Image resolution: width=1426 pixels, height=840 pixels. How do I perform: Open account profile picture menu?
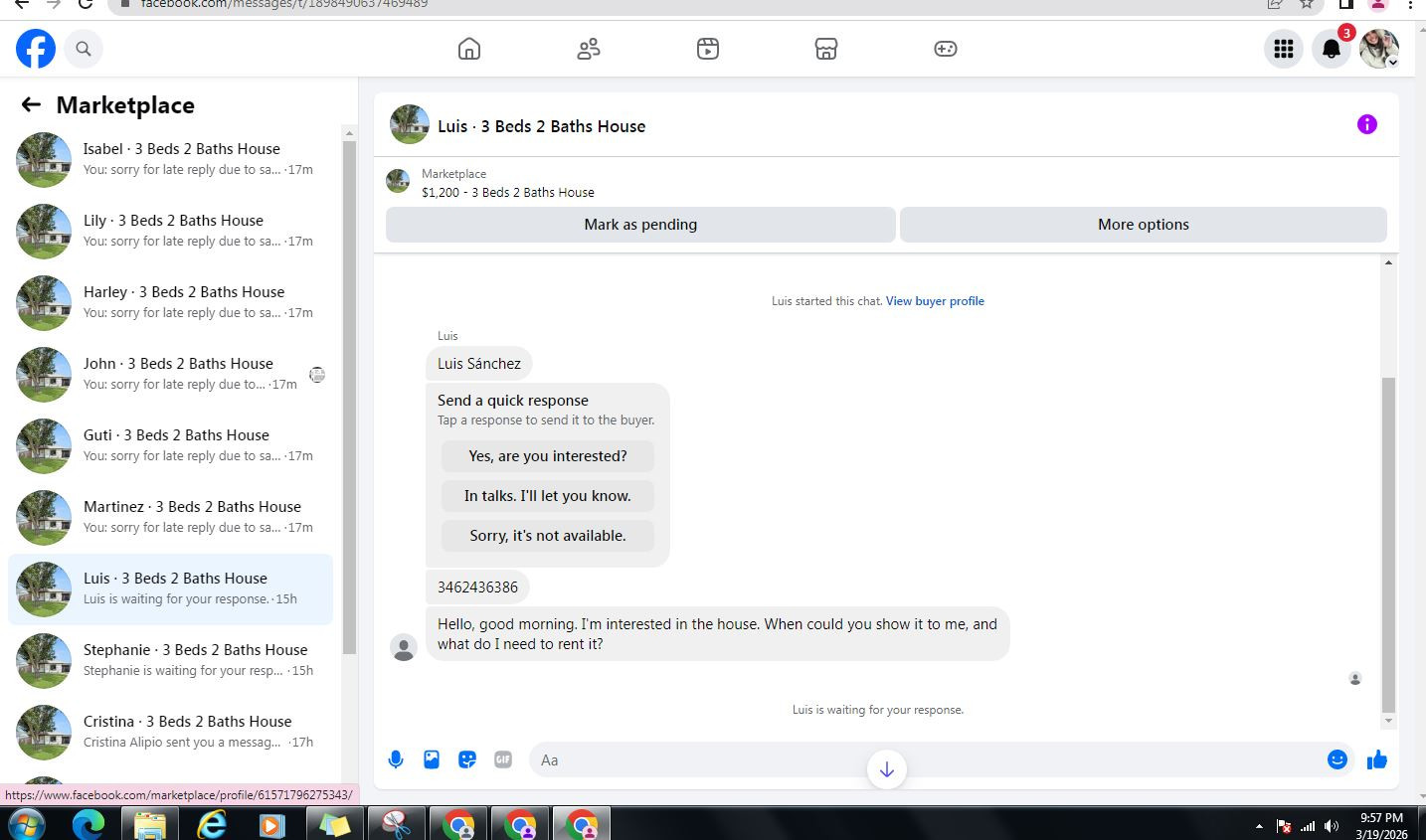[1379, 49]
